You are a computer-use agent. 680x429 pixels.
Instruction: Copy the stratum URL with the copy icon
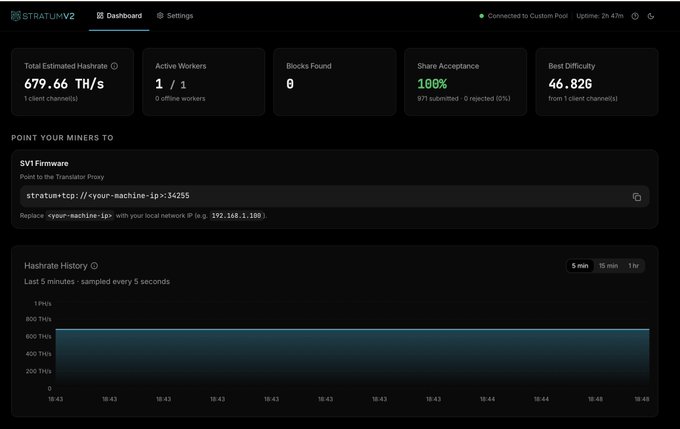(x=637, y=197)
